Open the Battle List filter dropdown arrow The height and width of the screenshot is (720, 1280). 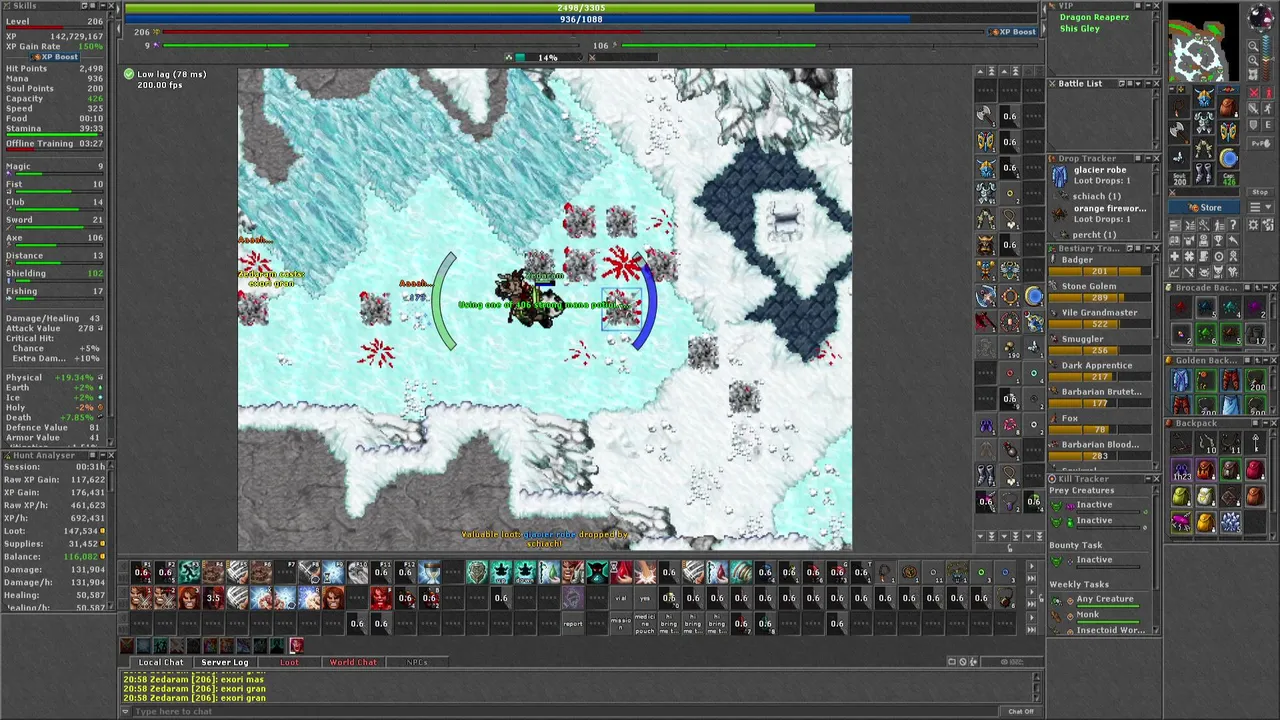1138,83
